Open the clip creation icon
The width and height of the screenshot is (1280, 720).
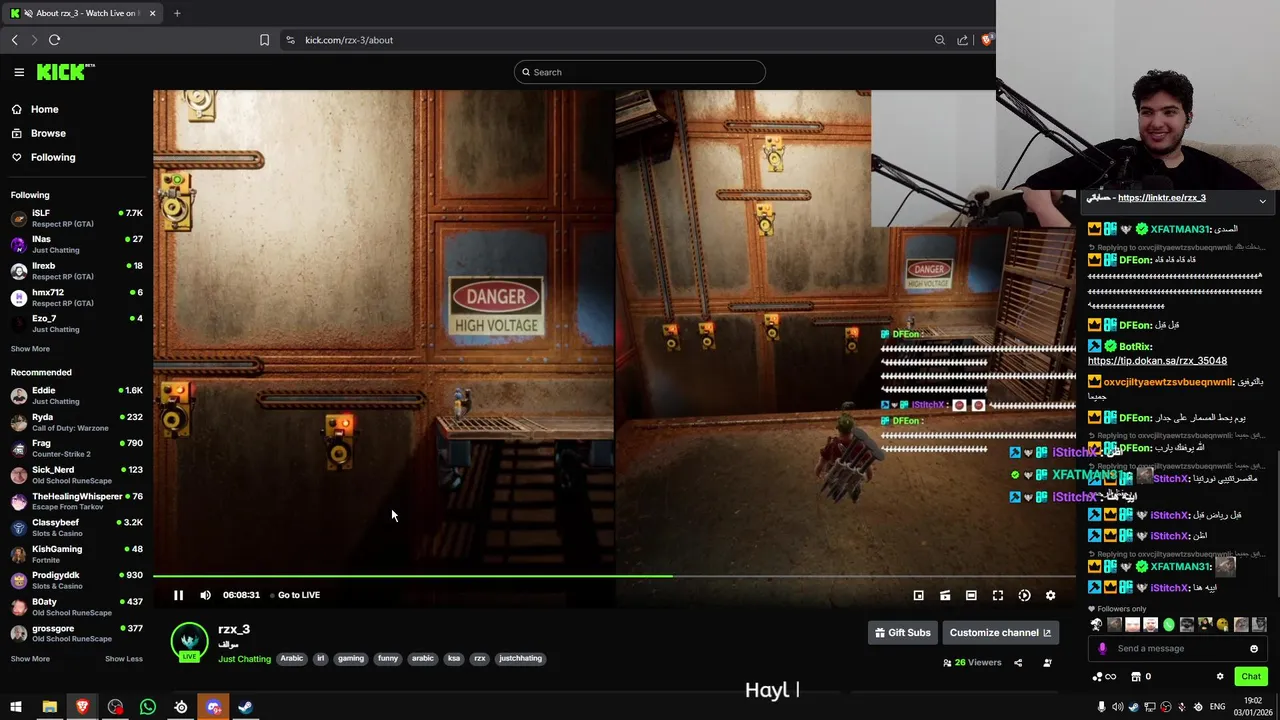[x=945, y=595]
